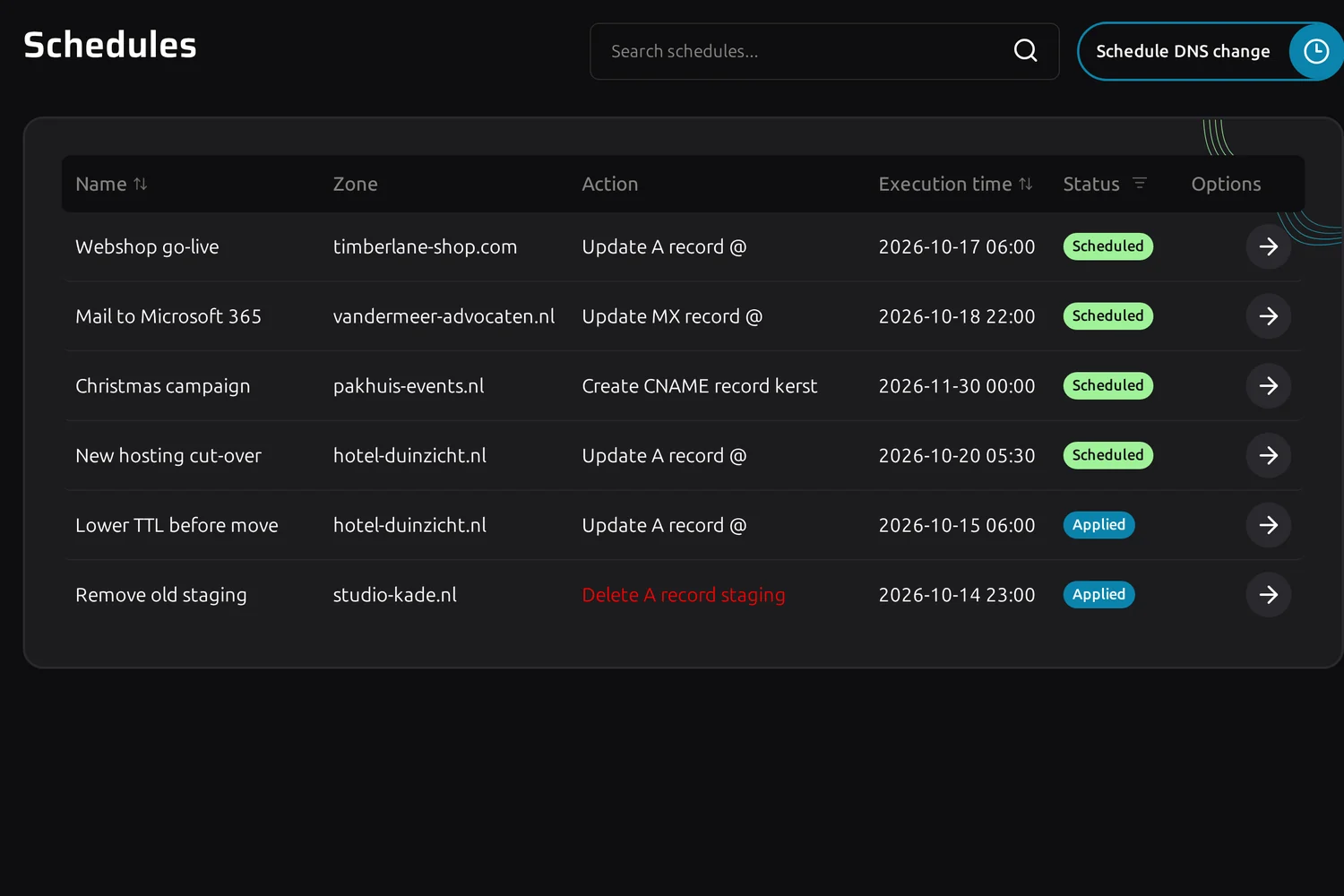Open options arrow for Remove old staging

tap(1268, 595)
